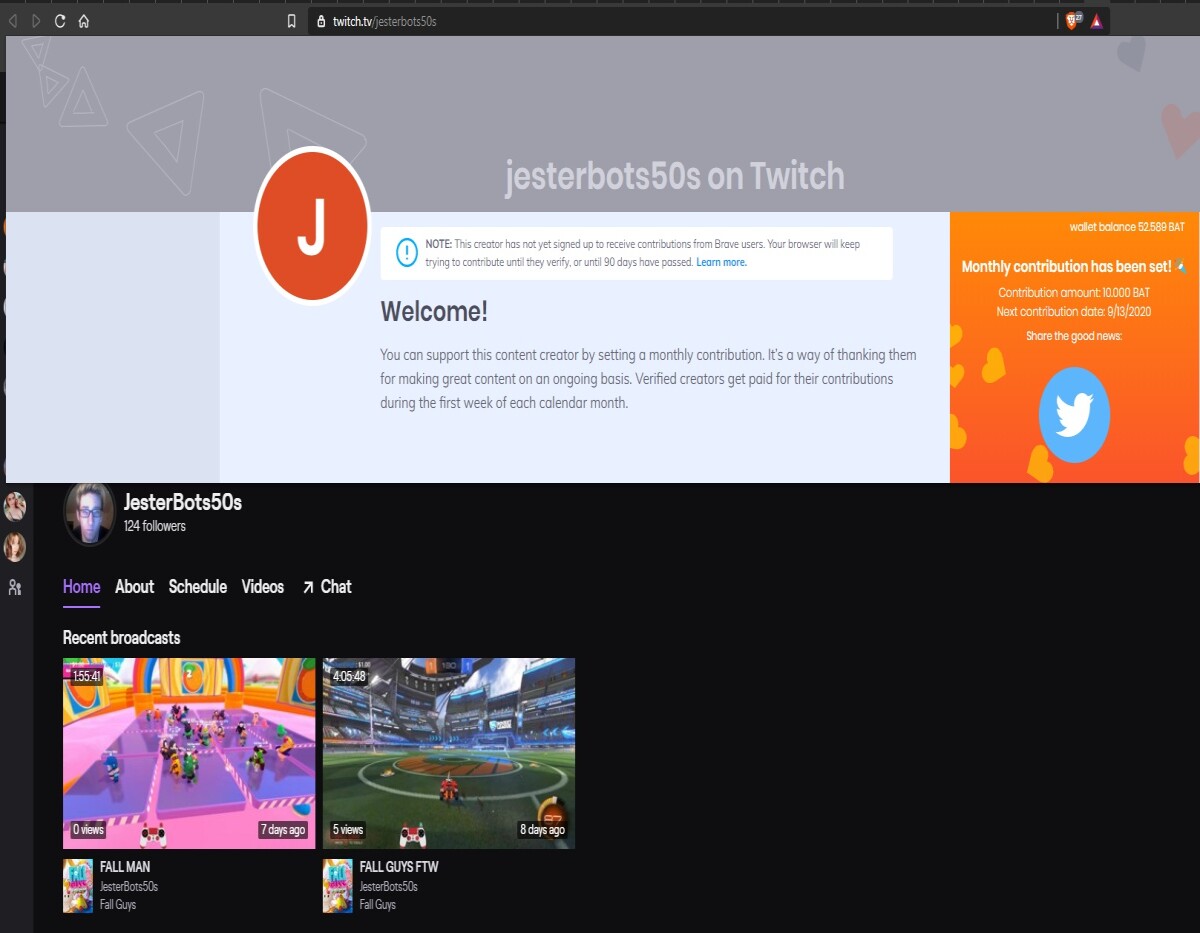The height and width of the screenshot is (933, 1200).
Task: Switch to the Schedule channel tab
Action: pos(198,587)
